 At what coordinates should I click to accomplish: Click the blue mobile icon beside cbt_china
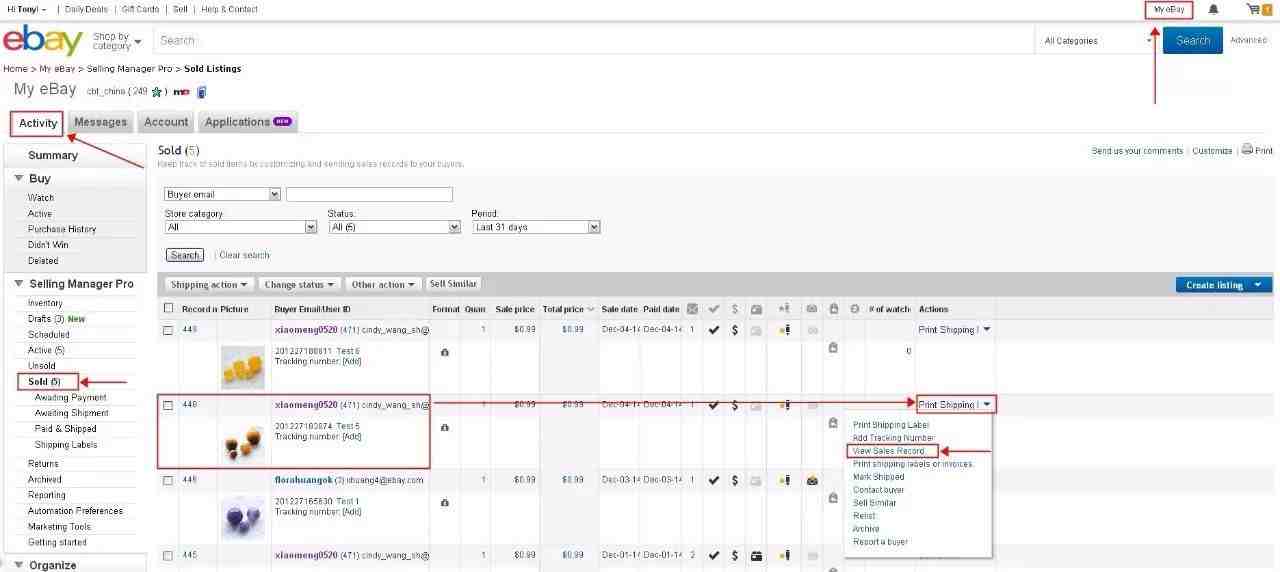point(201,92)
